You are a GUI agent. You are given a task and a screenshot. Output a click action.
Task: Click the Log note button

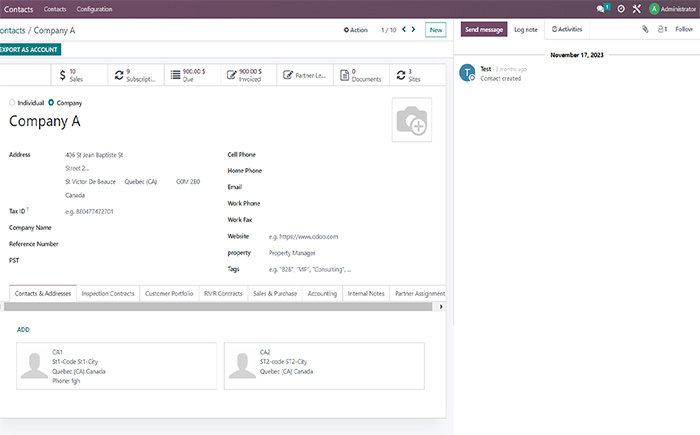coord(526,29)
